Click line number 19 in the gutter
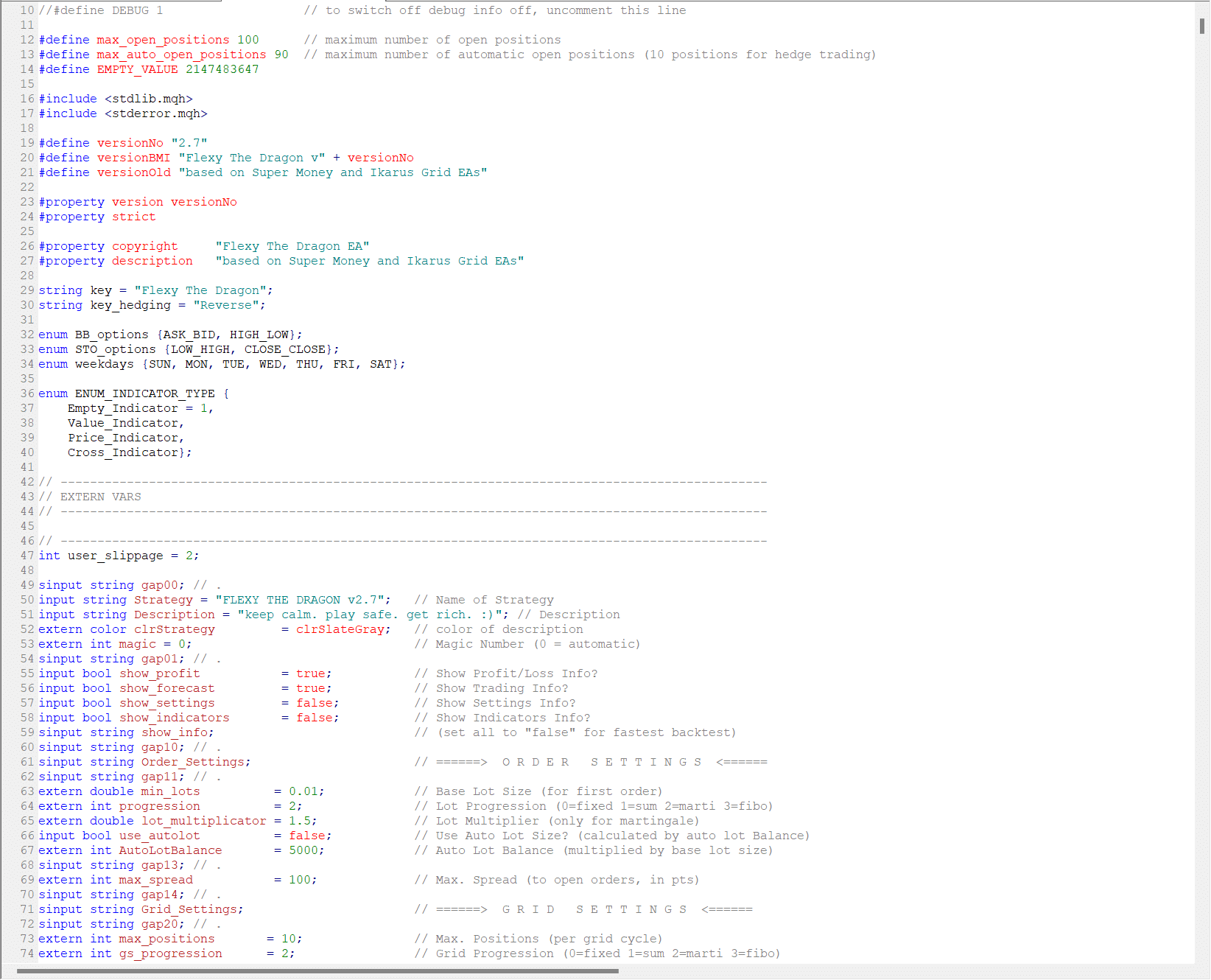This screenshot has height=980, width=1211. (27, 143)
